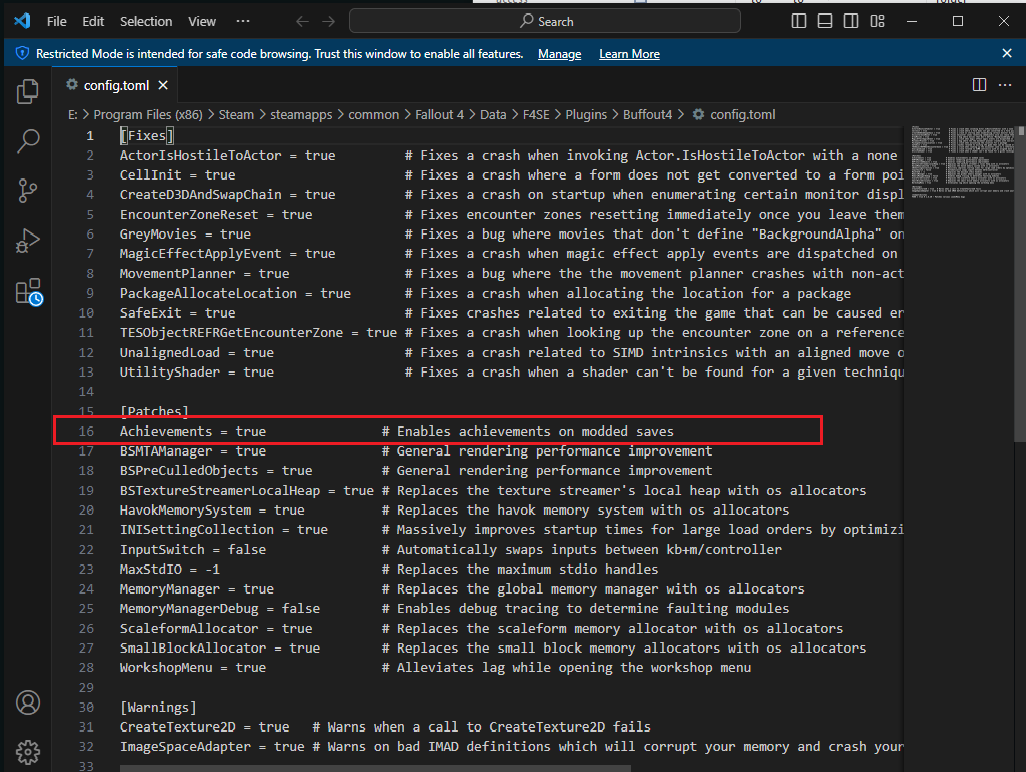Open the editor's More Actions ellipsis menu
The image size is (1026, 772).
coord(1006,85)
